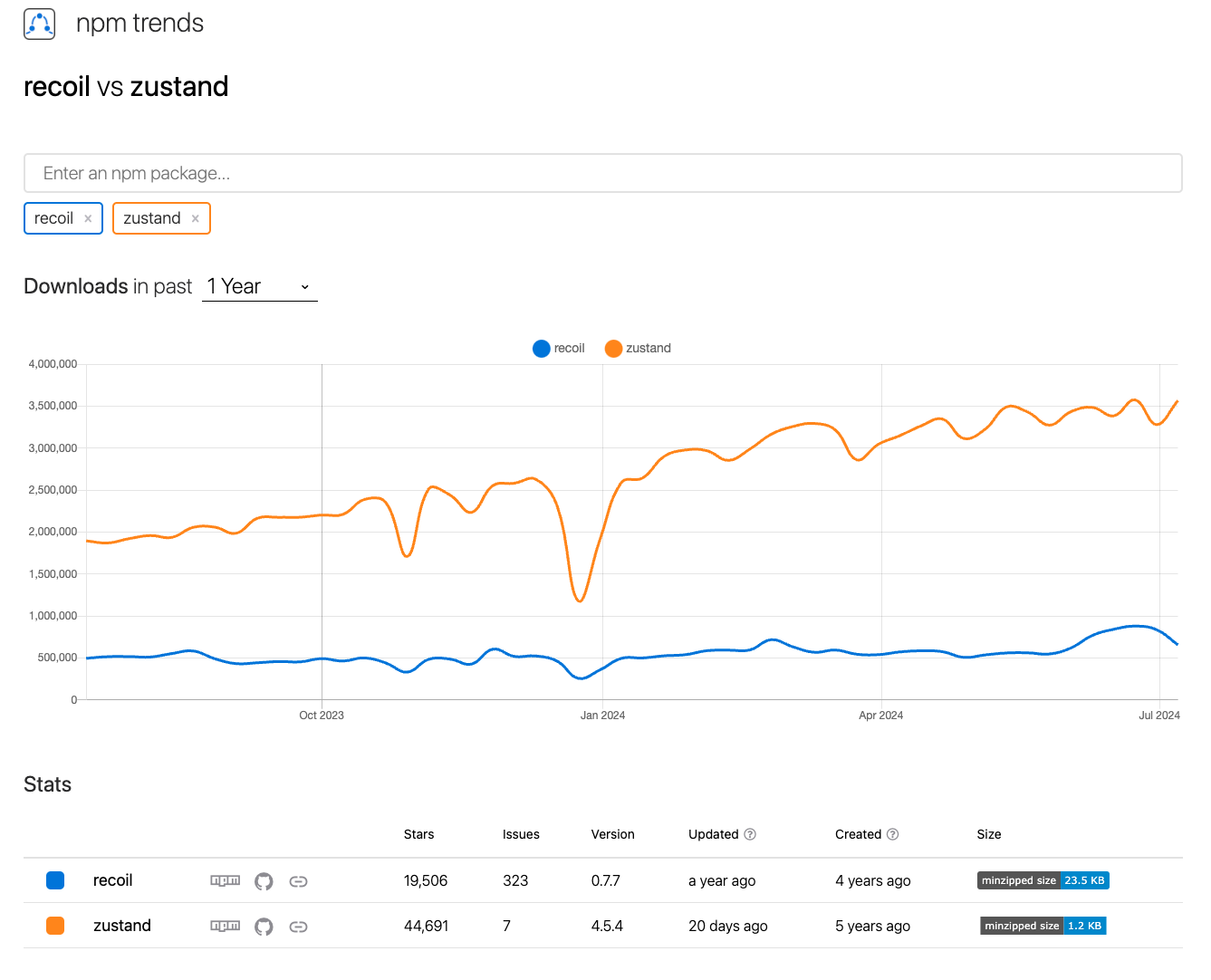The height and width of the screenshot is (980, 1211).
Task: Open zustand npm page icon
Action: [x=226, y=926]
